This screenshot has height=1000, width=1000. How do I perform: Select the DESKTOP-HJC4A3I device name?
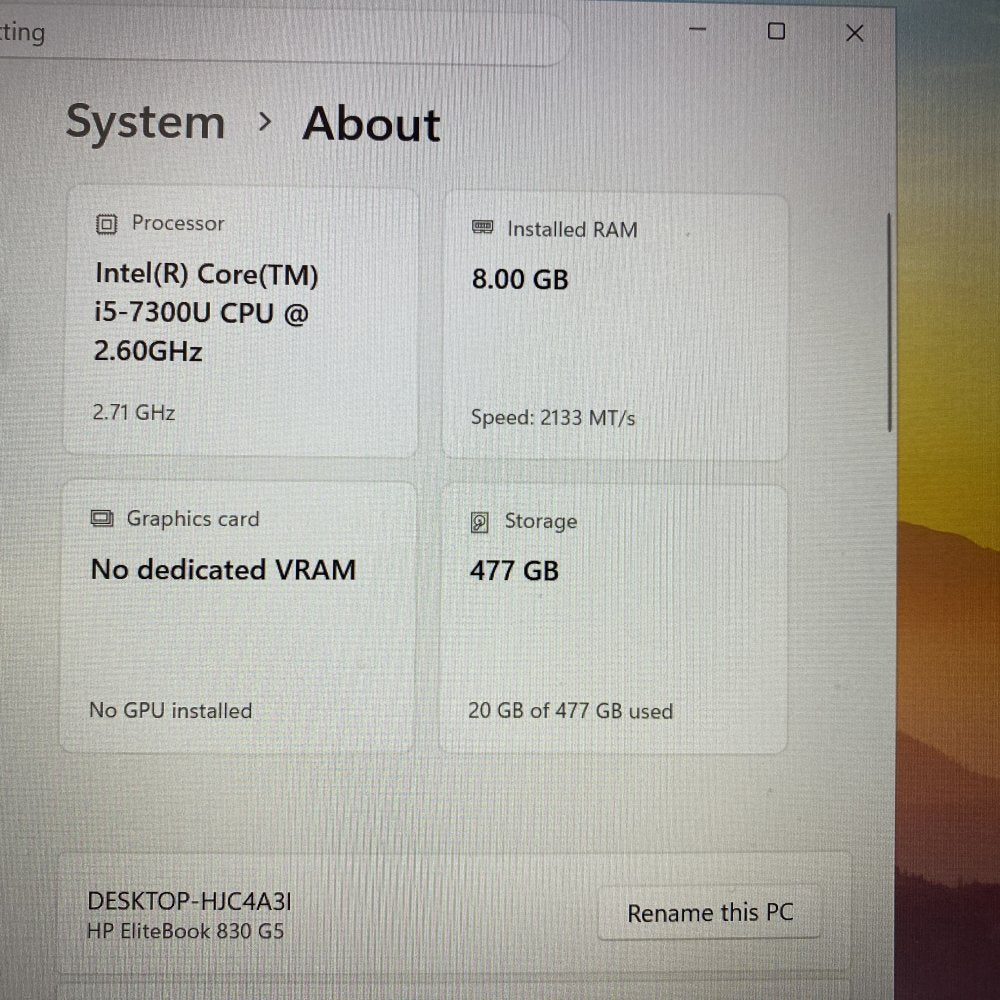pos(189,901)
